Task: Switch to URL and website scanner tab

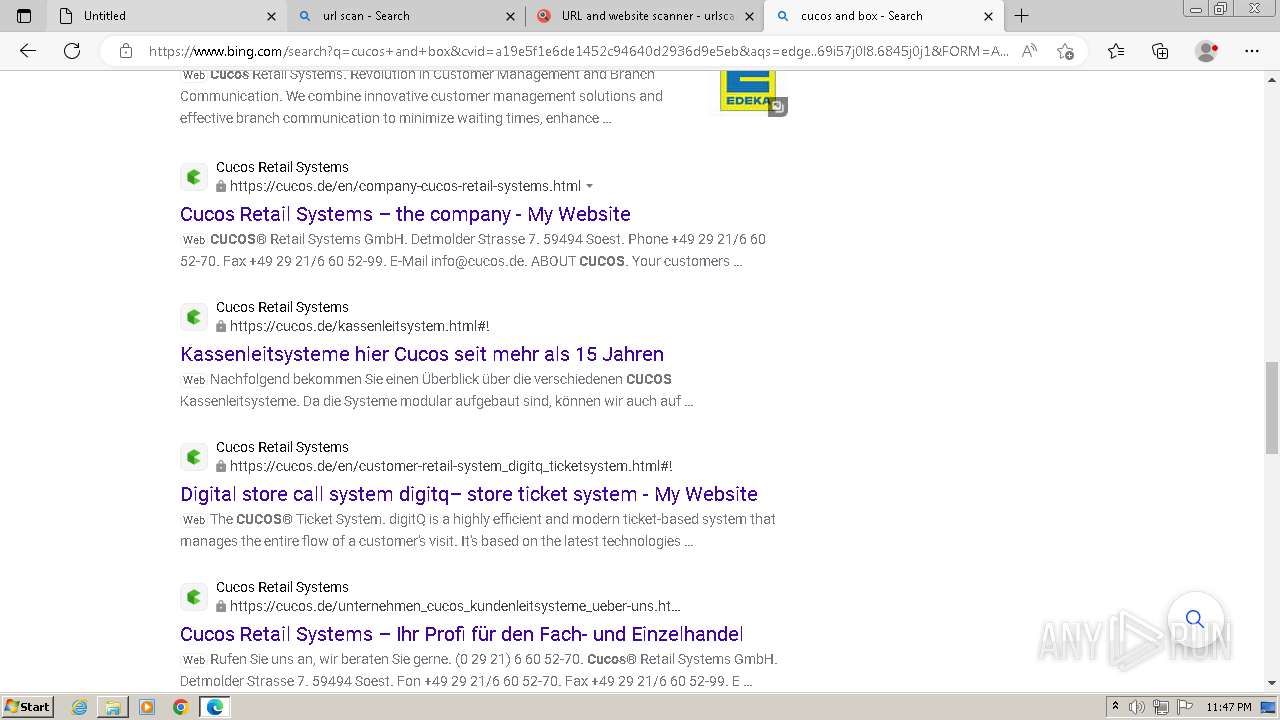Action: (645, 16)
